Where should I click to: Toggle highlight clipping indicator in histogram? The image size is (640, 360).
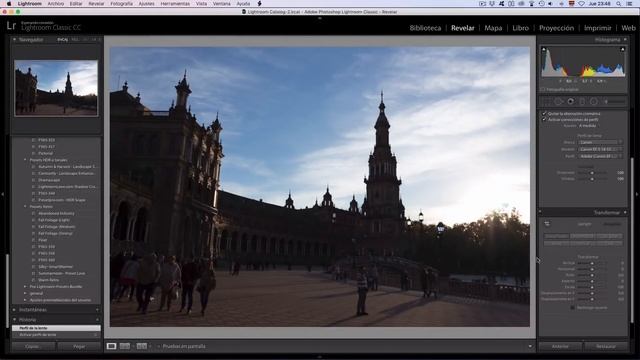click(622, 49)
